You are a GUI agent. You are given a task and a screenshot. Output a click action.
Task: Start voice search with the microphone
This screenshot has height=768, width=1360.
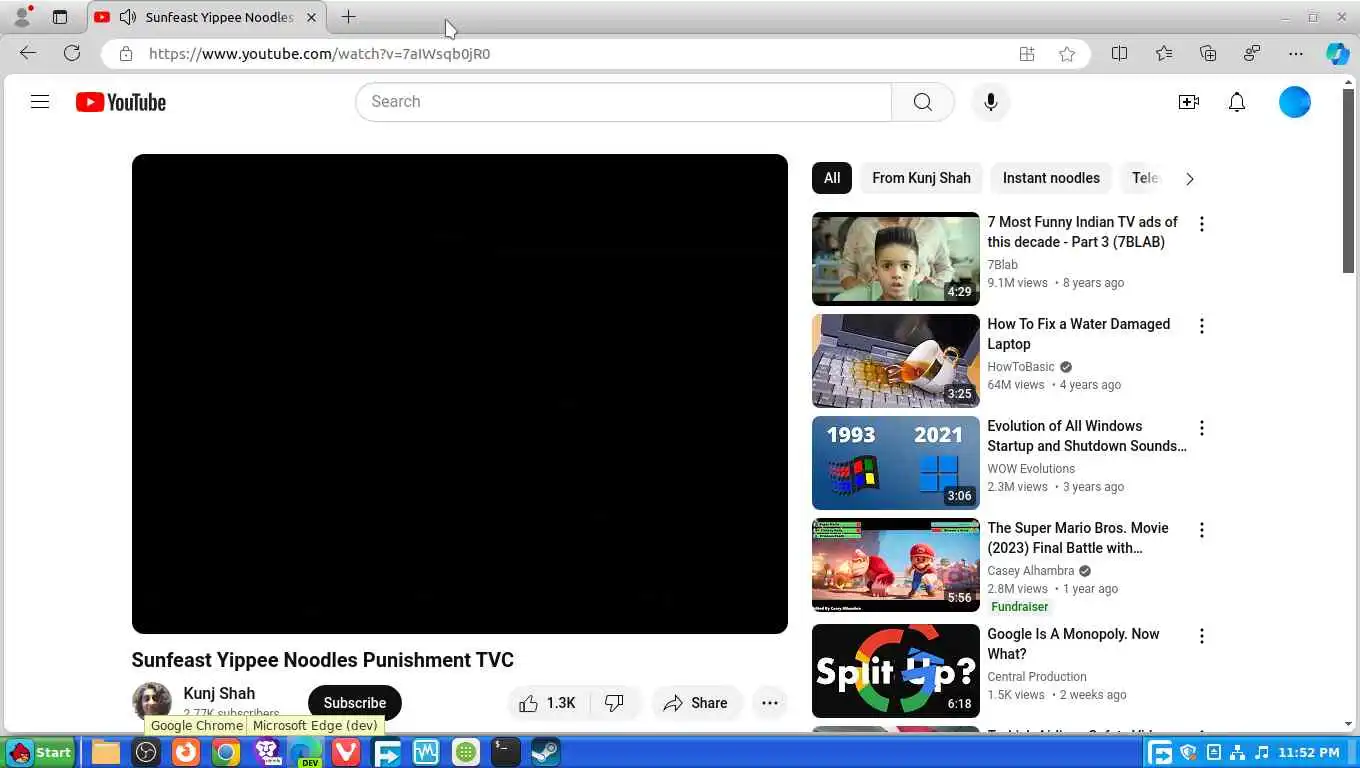coord(991,102)
